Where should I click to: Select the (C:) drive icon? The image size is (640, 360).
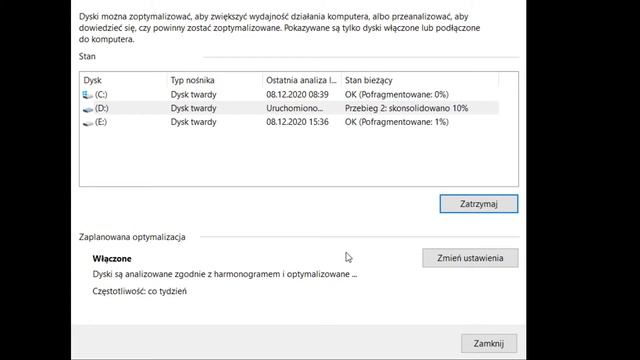[x=87, y=95]
